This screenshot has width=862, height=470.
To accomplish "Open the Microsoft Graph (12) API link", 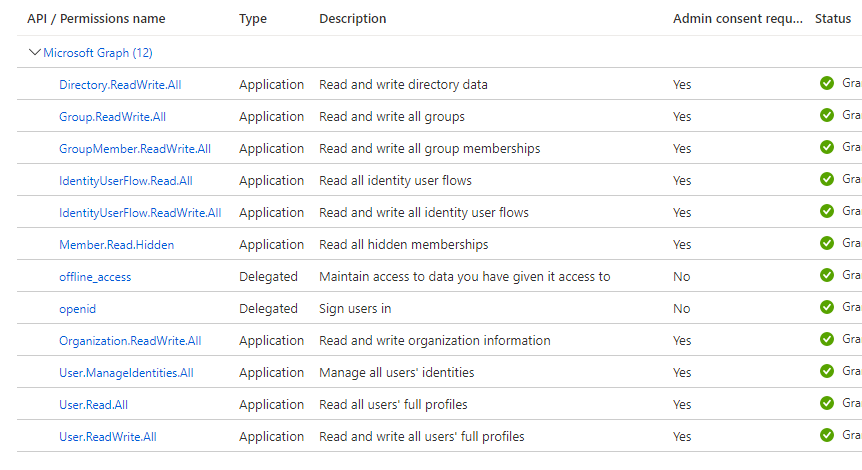I will (x=98, y=52).
